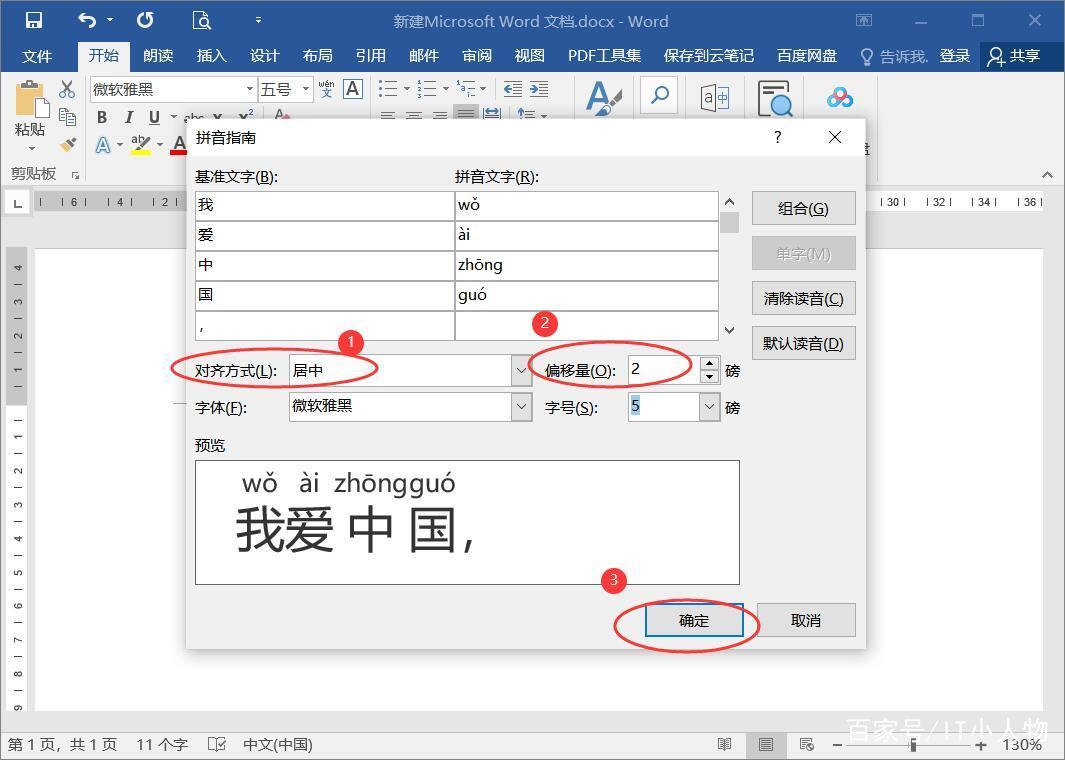Toggle Italic formatting

(x=128, y=117)
